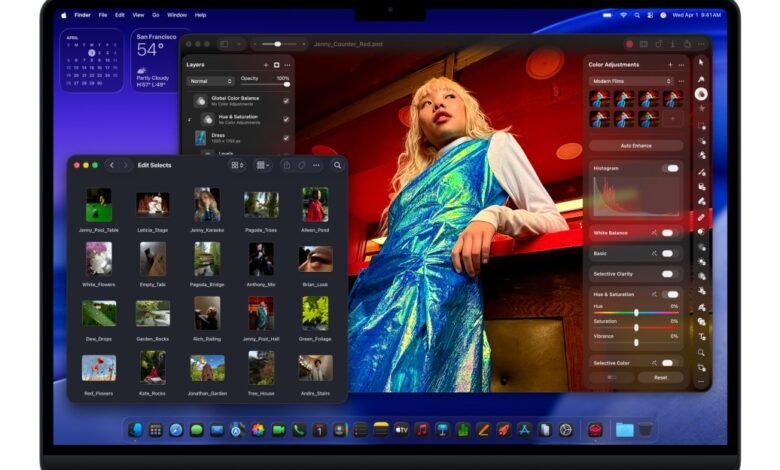780x470 pixels.
Task: Add a new color adjustment with plus icon
Action: point(670,65)
